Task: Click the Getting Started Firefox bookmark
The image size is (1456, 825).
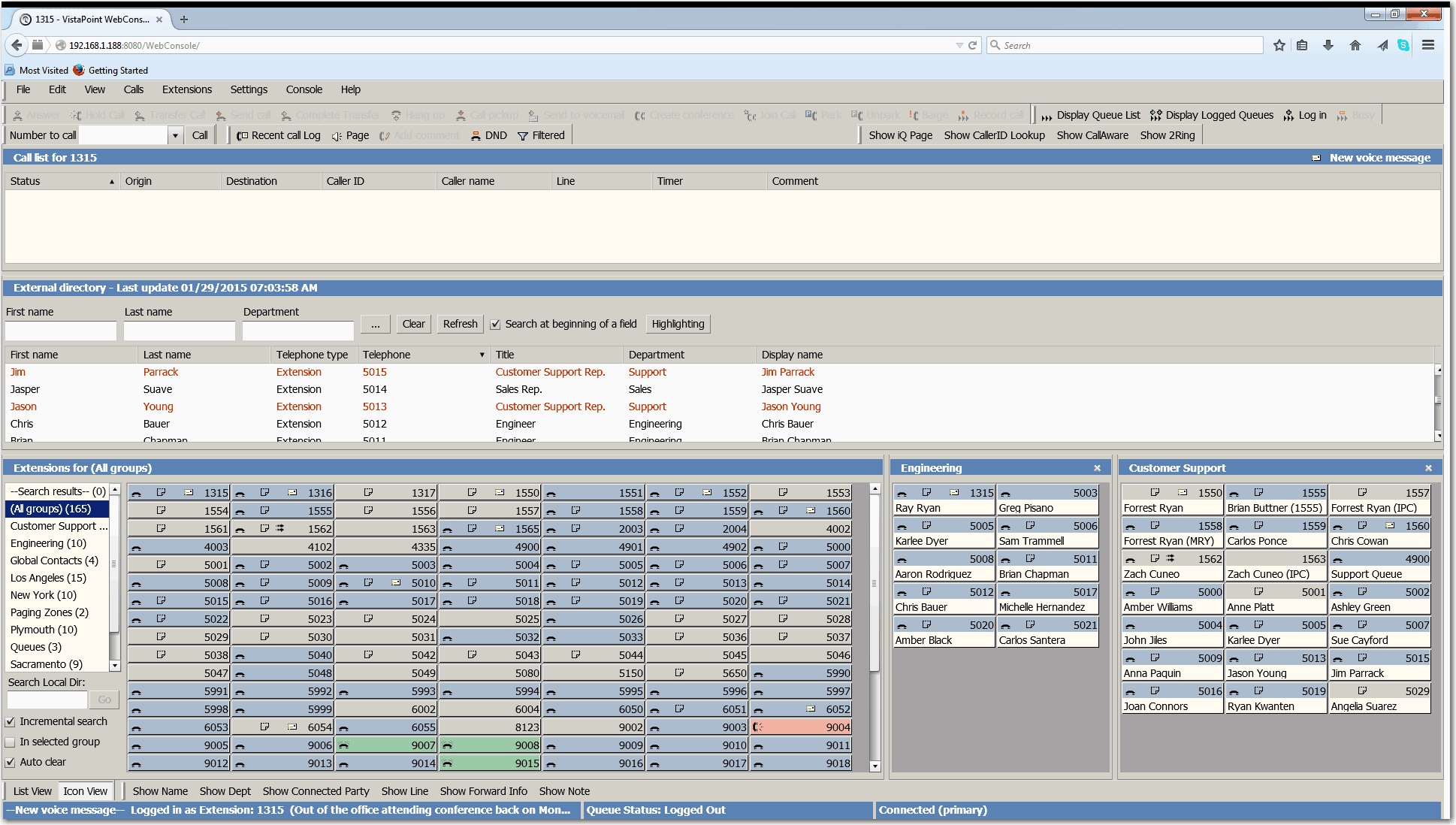Action: tap(110, 71)
